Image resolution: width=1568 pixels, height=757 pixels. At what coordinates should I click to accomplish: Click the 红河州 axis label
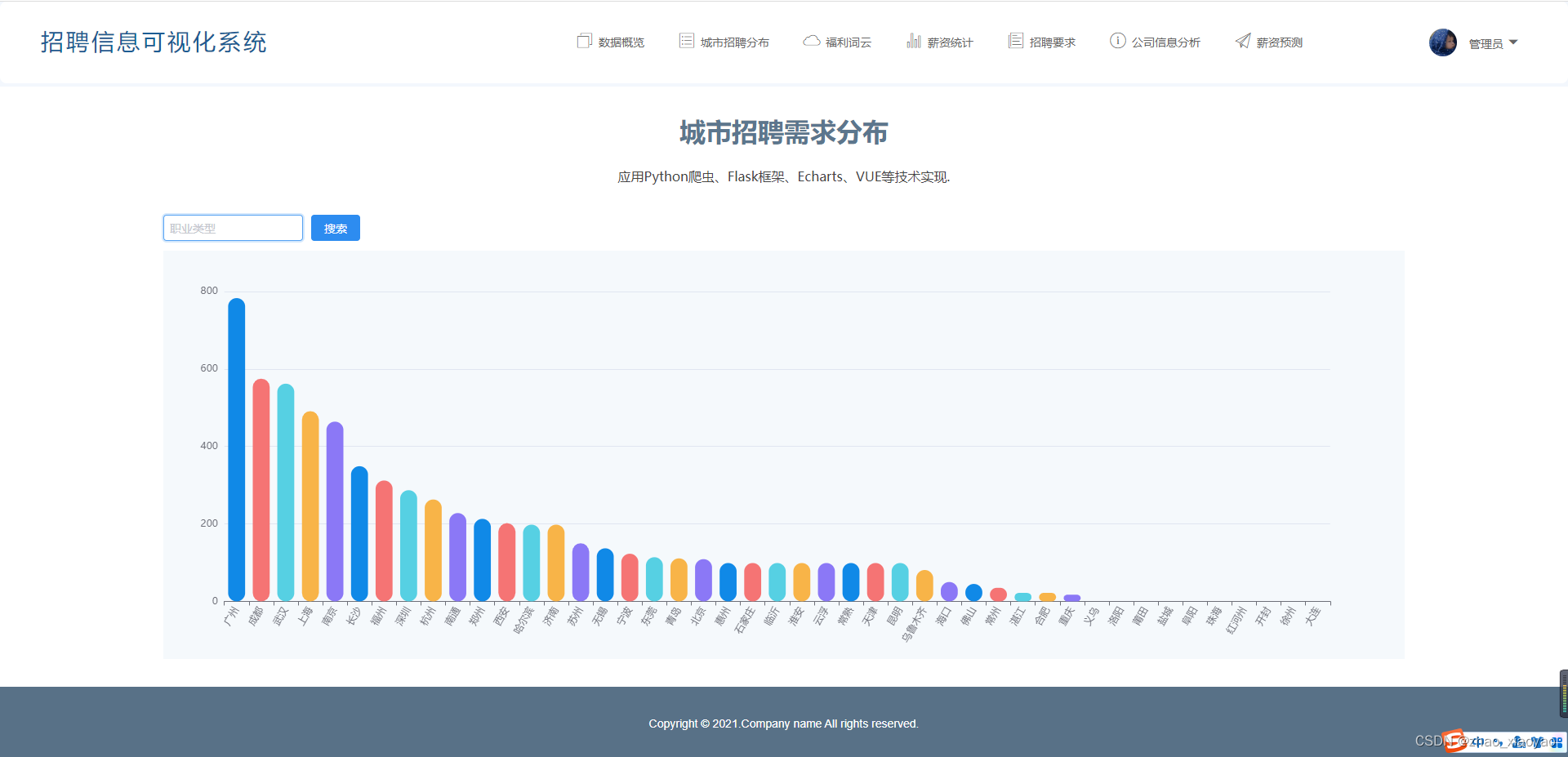pos(1236,620)
